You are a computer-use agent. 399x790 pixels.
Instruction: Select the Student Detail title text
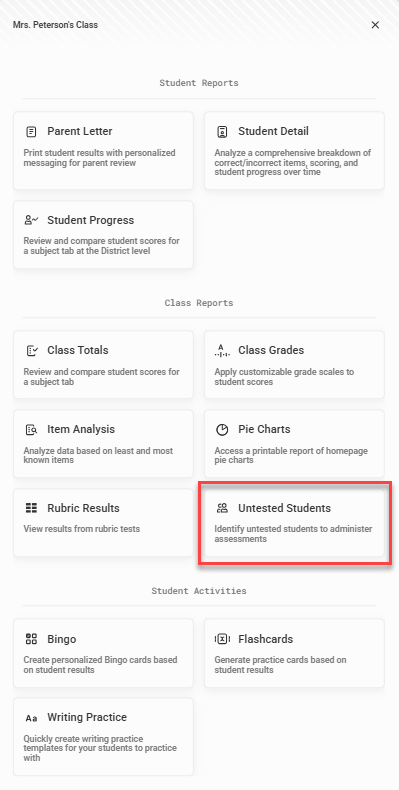pyautogui.click(x=274, y=131)
